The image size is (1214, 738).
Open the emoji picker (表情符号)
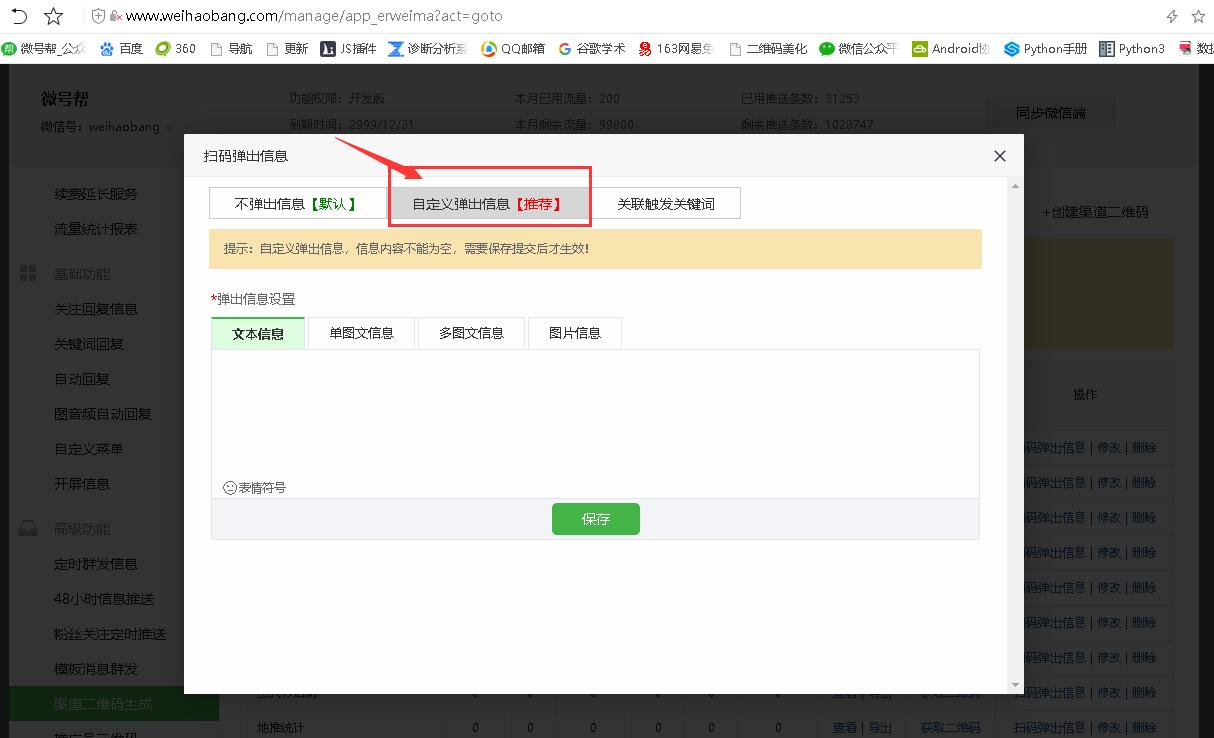(x=255, y=488)
